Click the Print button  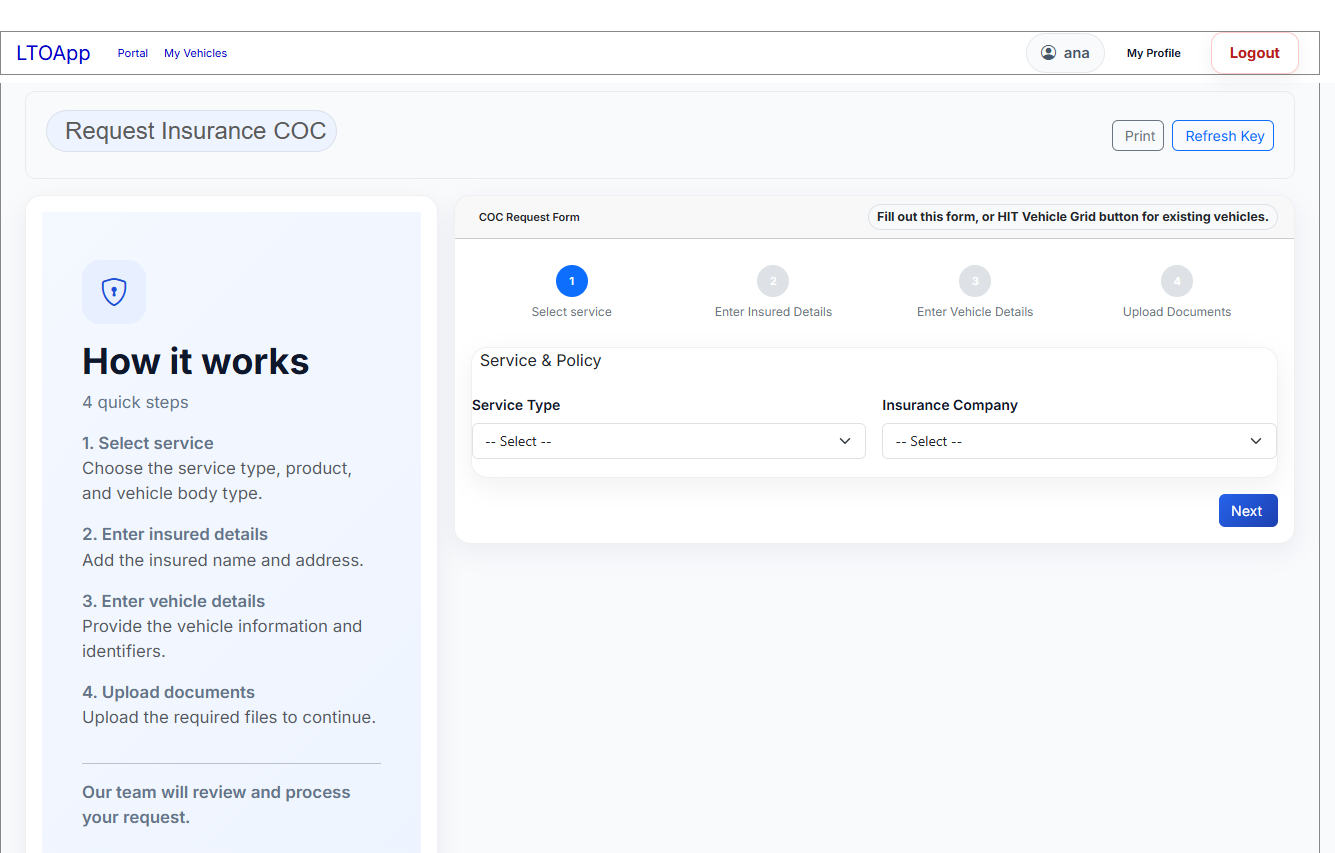pos(1137,135)
